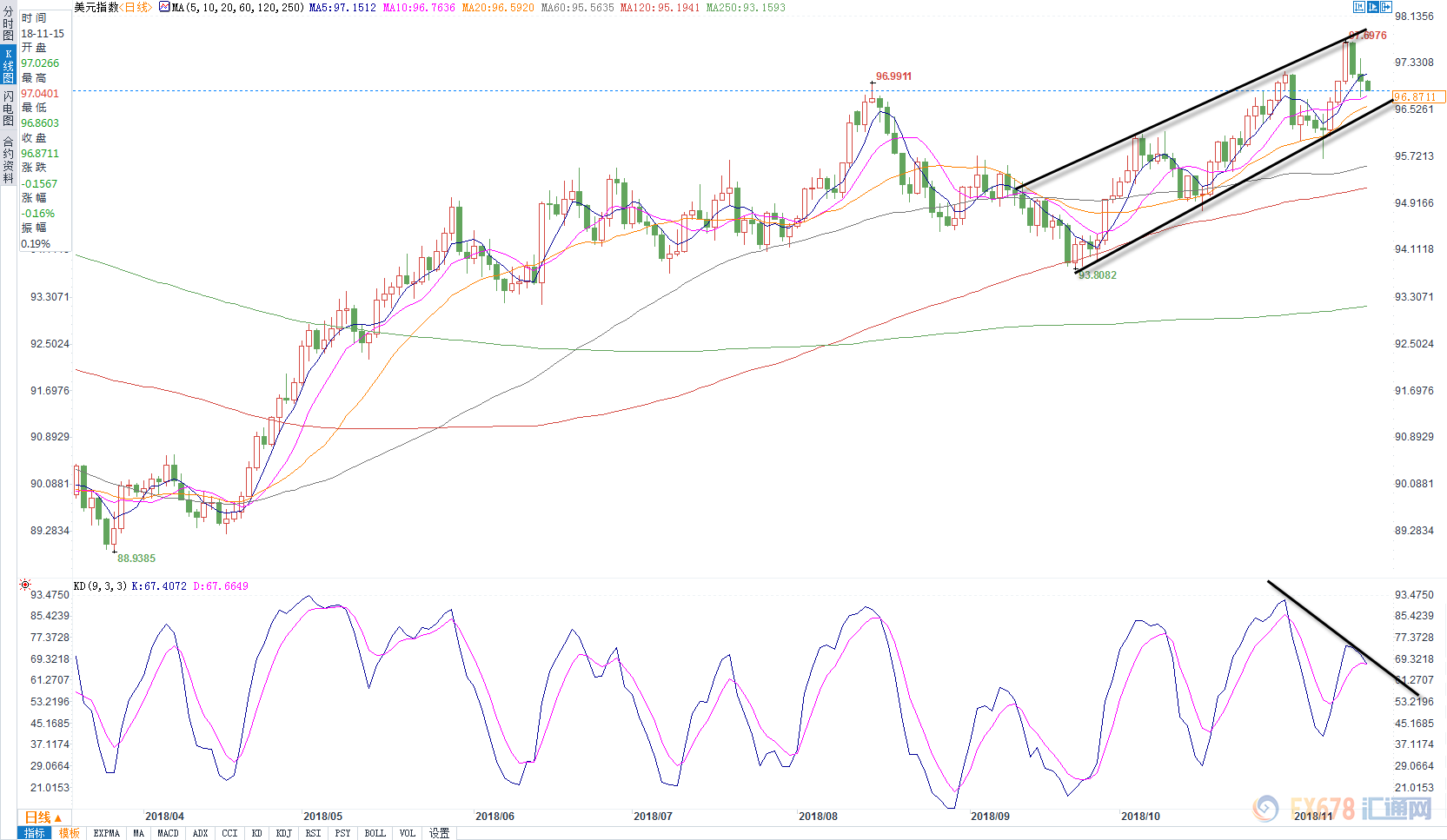
Task: Select the 指标 bottom tab
Action: tap(35, 833)
